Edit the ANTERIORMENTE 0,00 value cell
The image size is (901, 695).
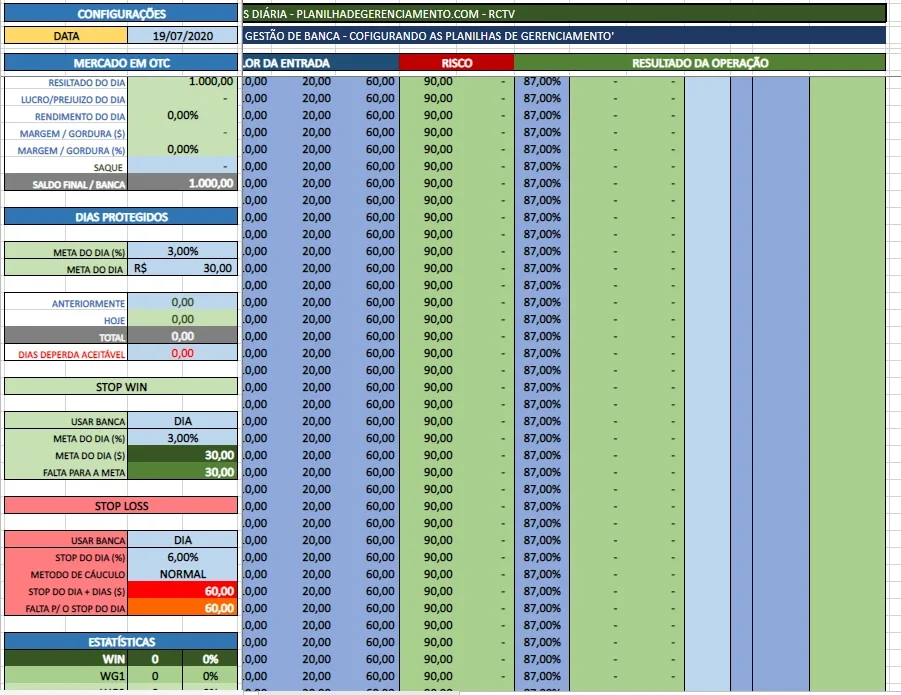pos(183,302)
